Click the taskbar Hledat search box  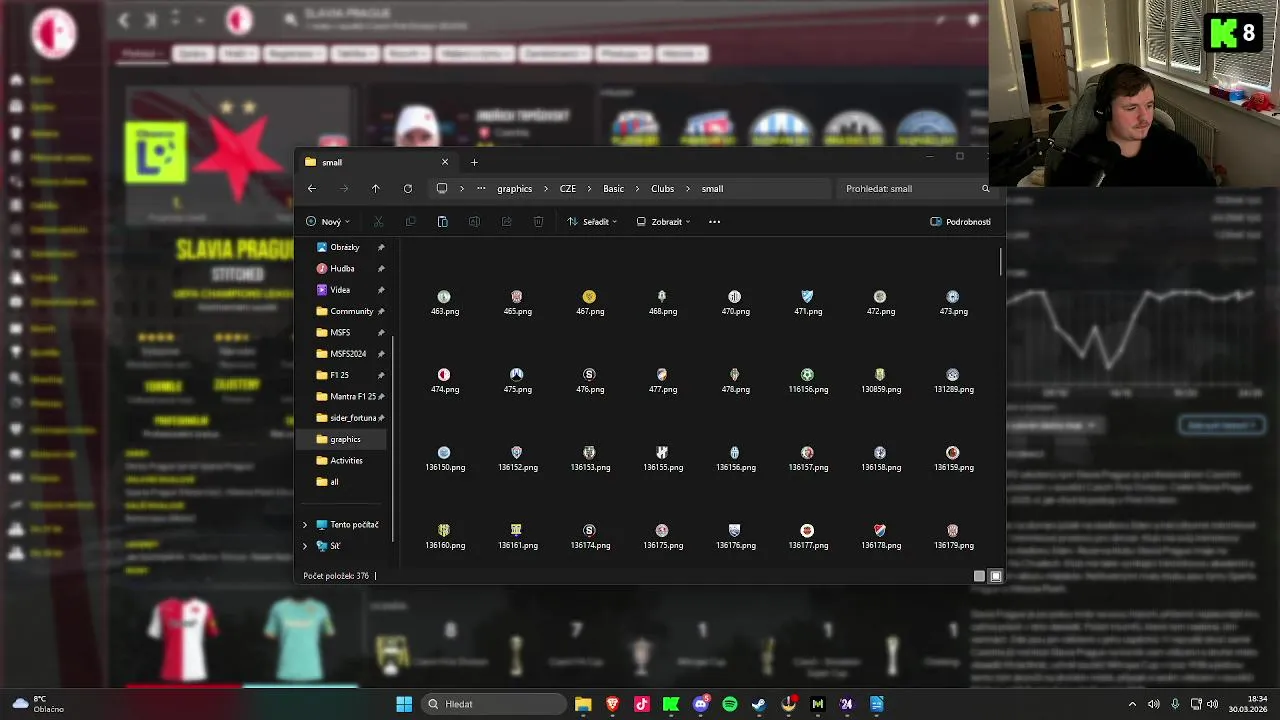point(494,704)
